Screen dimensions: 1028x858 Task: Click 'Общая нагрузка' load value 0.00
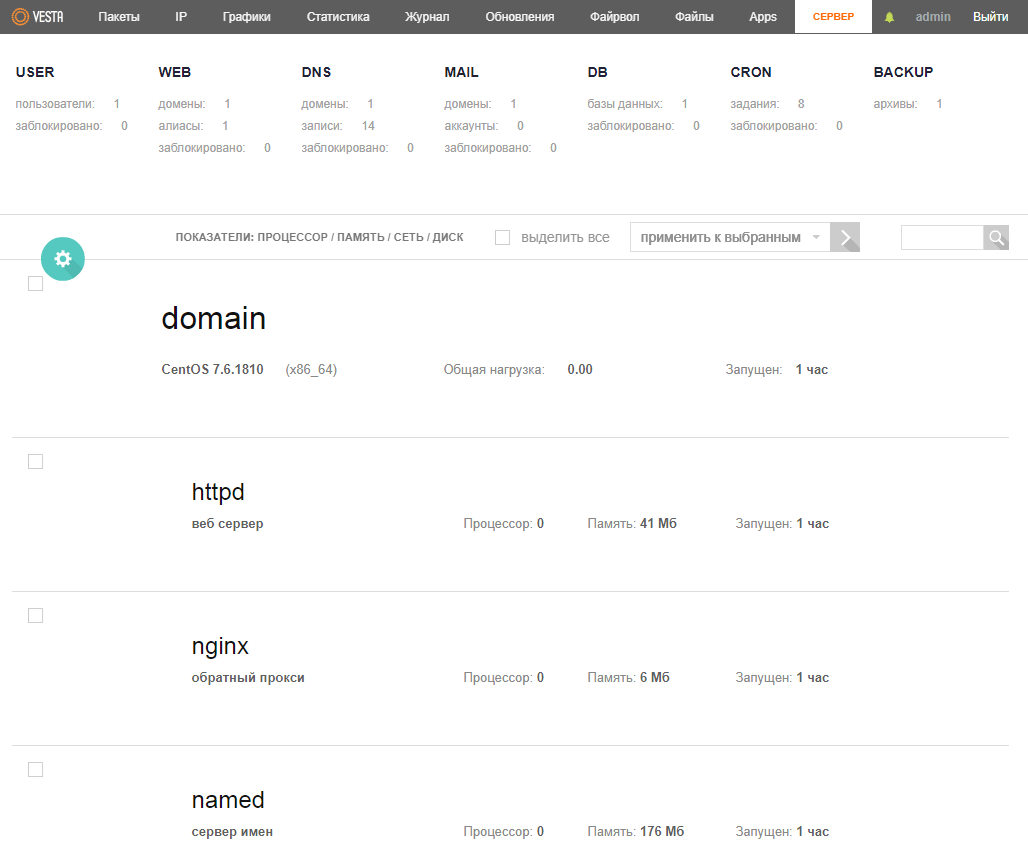point(580,370)
